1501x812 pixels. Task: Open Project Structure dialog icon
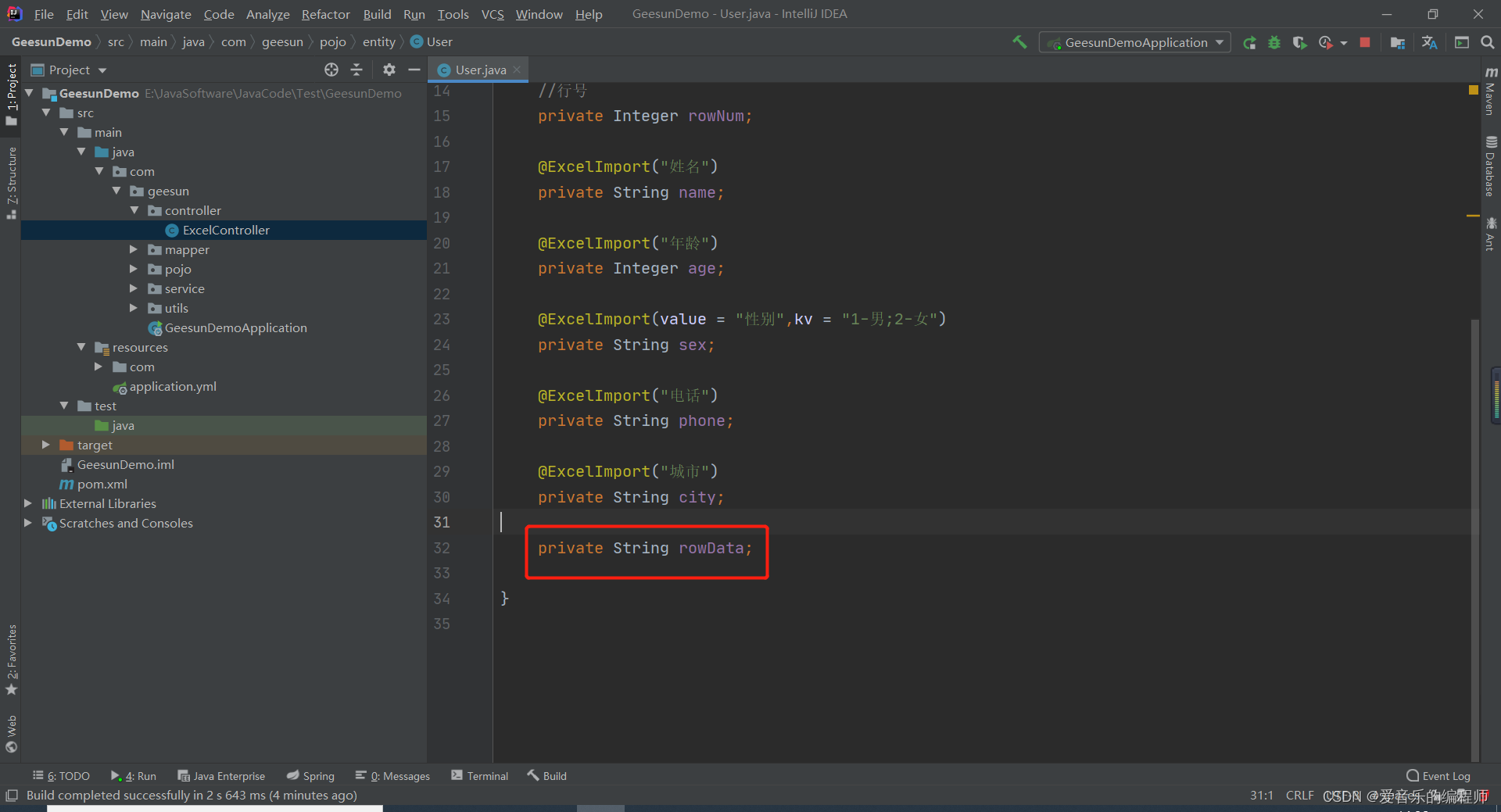pyautogui.click(x=1398, y=42)
